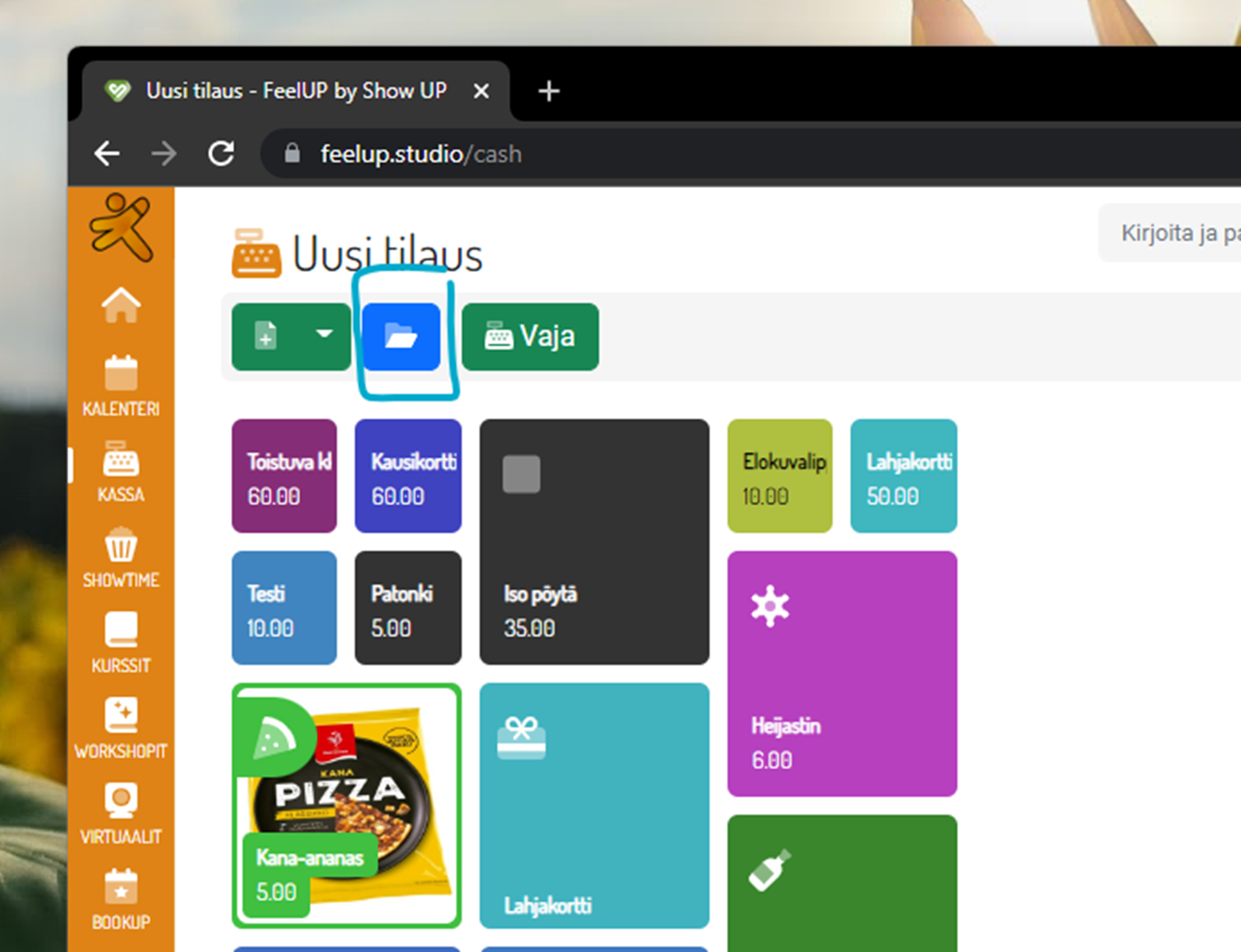Open Kalenteri in the sidebar
This screenshot has height=952, width=1241.
(121, 386)
